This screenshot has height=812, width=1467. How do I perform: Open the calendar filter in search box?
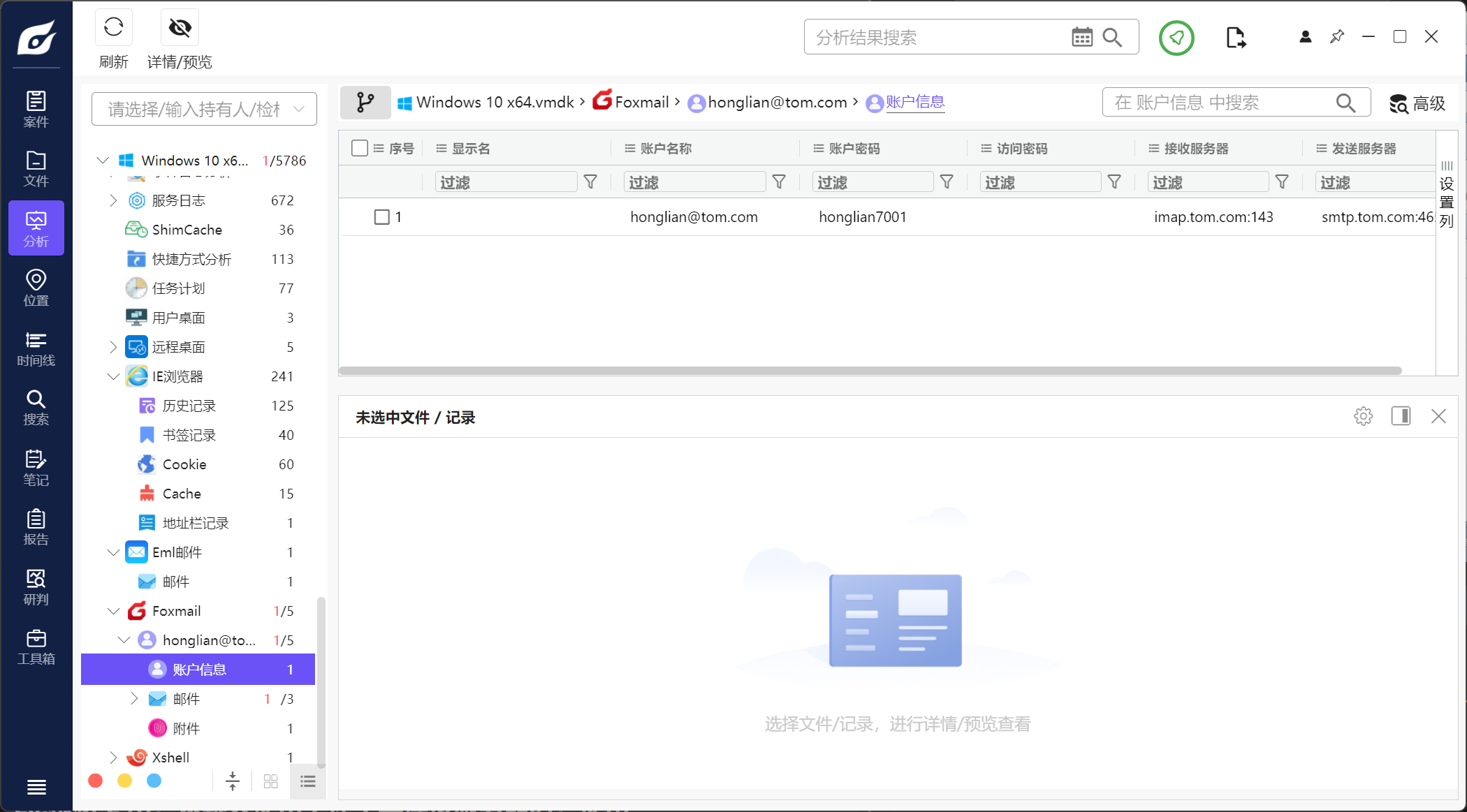[1081, 38]
